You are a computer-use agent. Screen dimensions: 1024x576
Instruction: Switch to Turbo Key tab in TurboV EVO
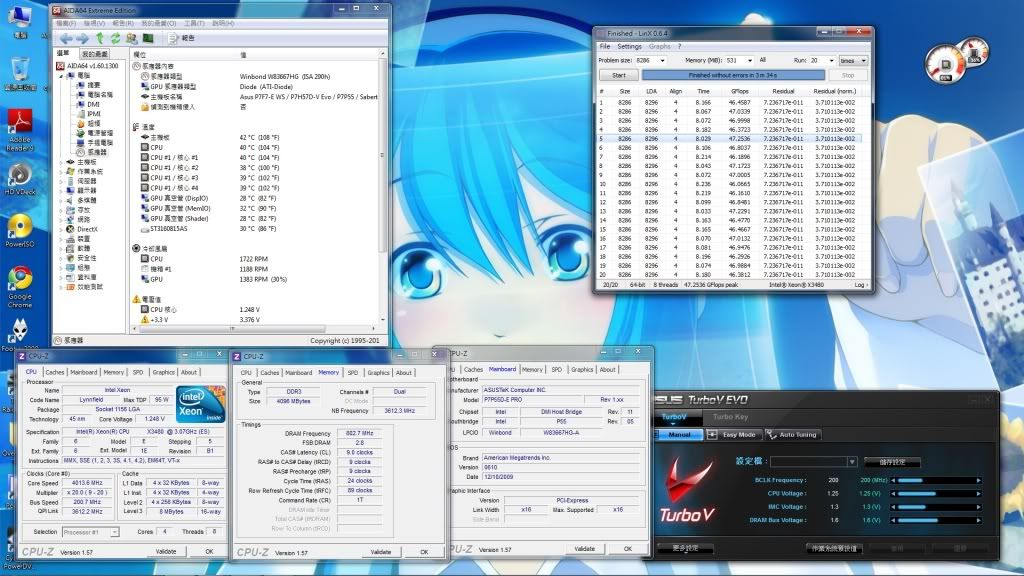pos(730,417)
